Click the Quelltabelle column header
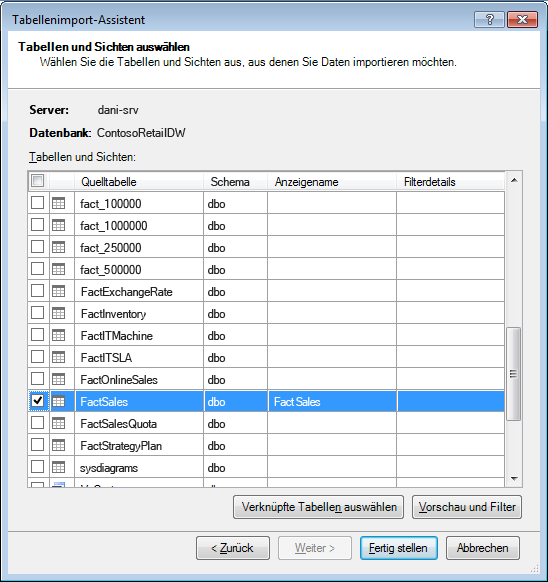Screen dimensions: 548x582 pos(139,182)
